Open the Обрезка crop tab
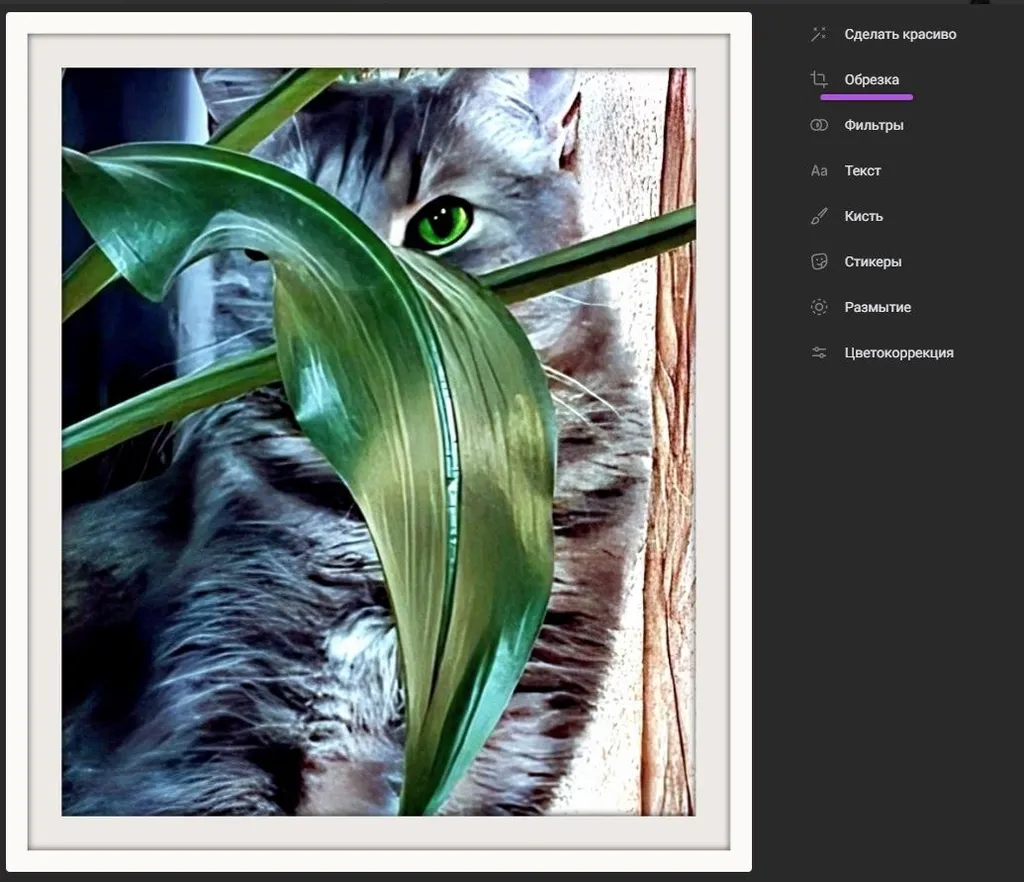Viewport: 1024px width, 882px height. point(871,80)
